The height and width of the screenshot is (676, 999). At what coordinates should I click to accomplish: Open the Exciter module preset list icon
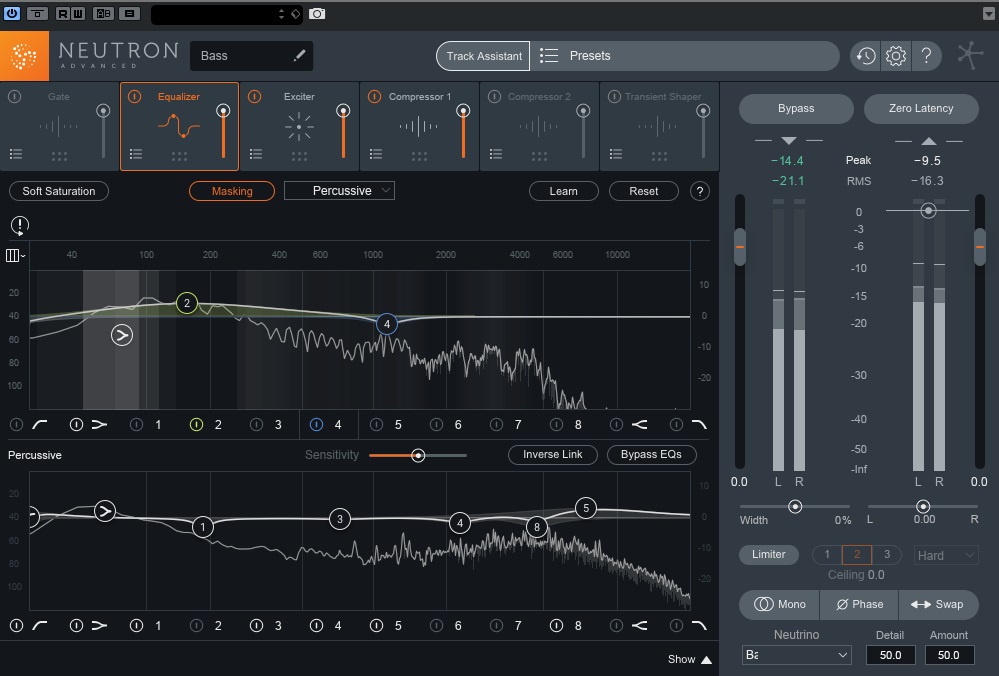255,154
